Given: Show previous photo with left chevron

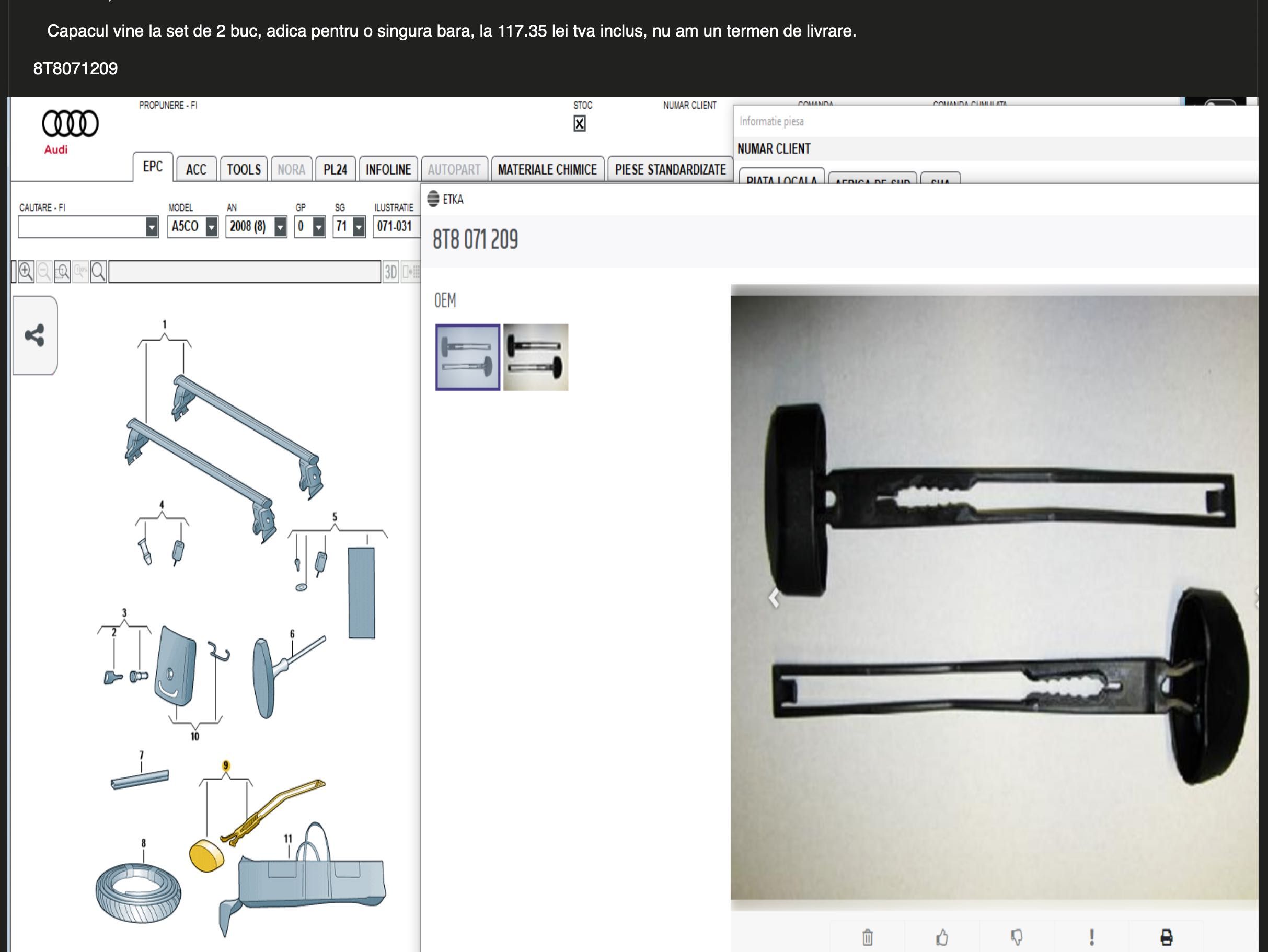Looking at the screenshot, I should (x=774, y=598).
